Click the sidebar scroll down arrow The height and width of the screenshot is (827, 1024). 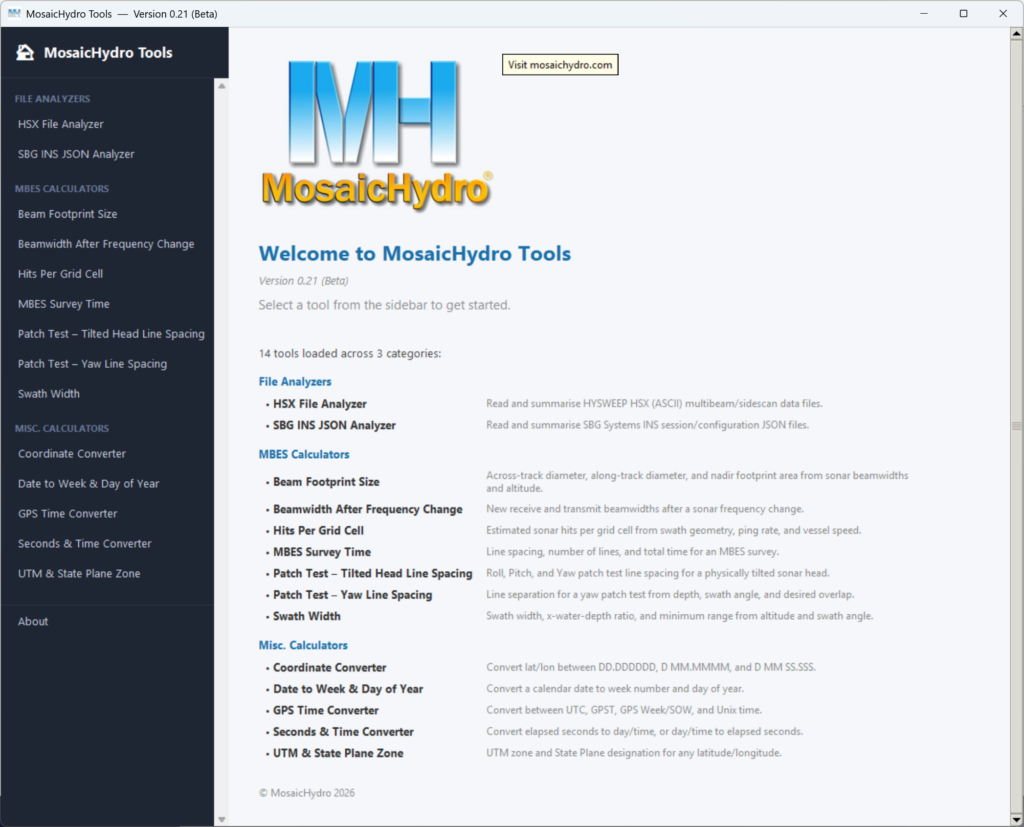pos(221,820)
